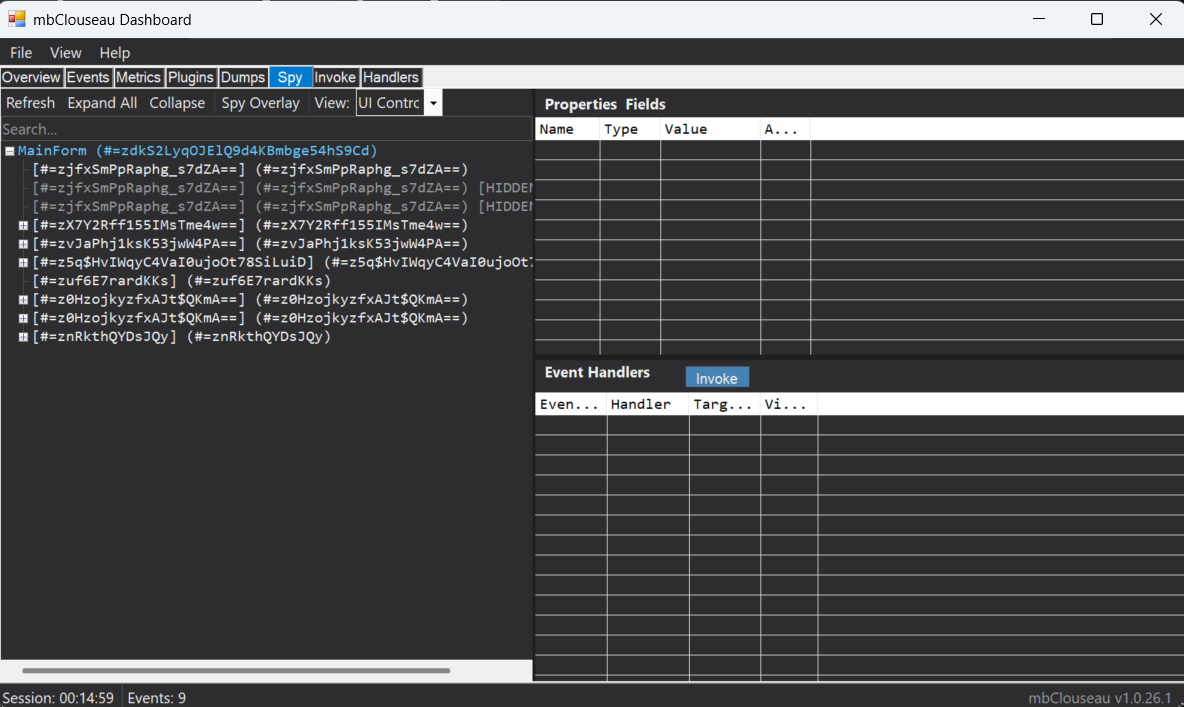The height and width of the screenshot is (707, 1184).
Task: Expand the zX7Y2Rff155IMsTme4w tree node
Action: point(23,225)
